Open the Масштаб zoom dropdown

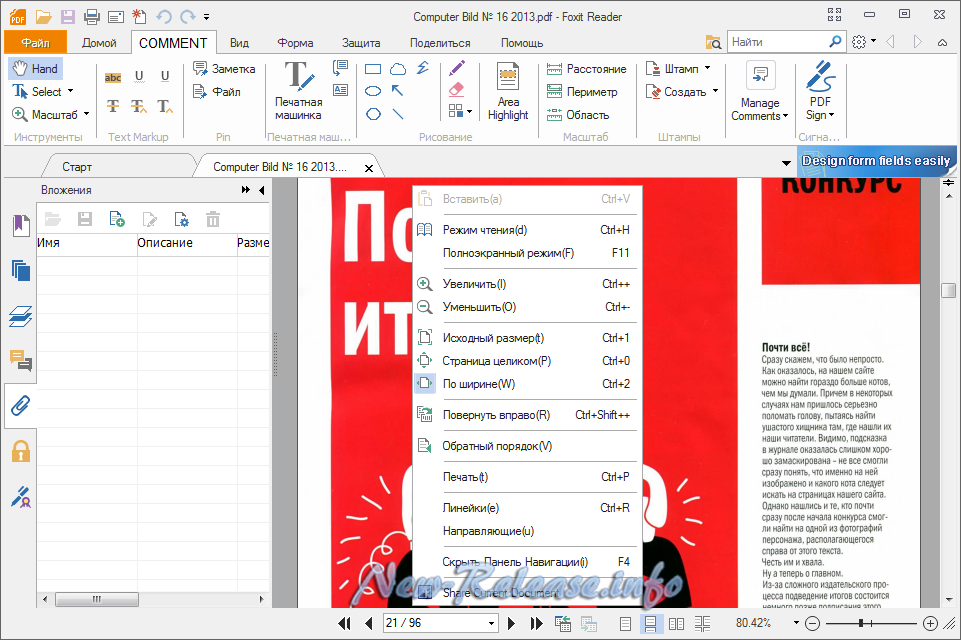pyautogui.click(x=86, y=114)
